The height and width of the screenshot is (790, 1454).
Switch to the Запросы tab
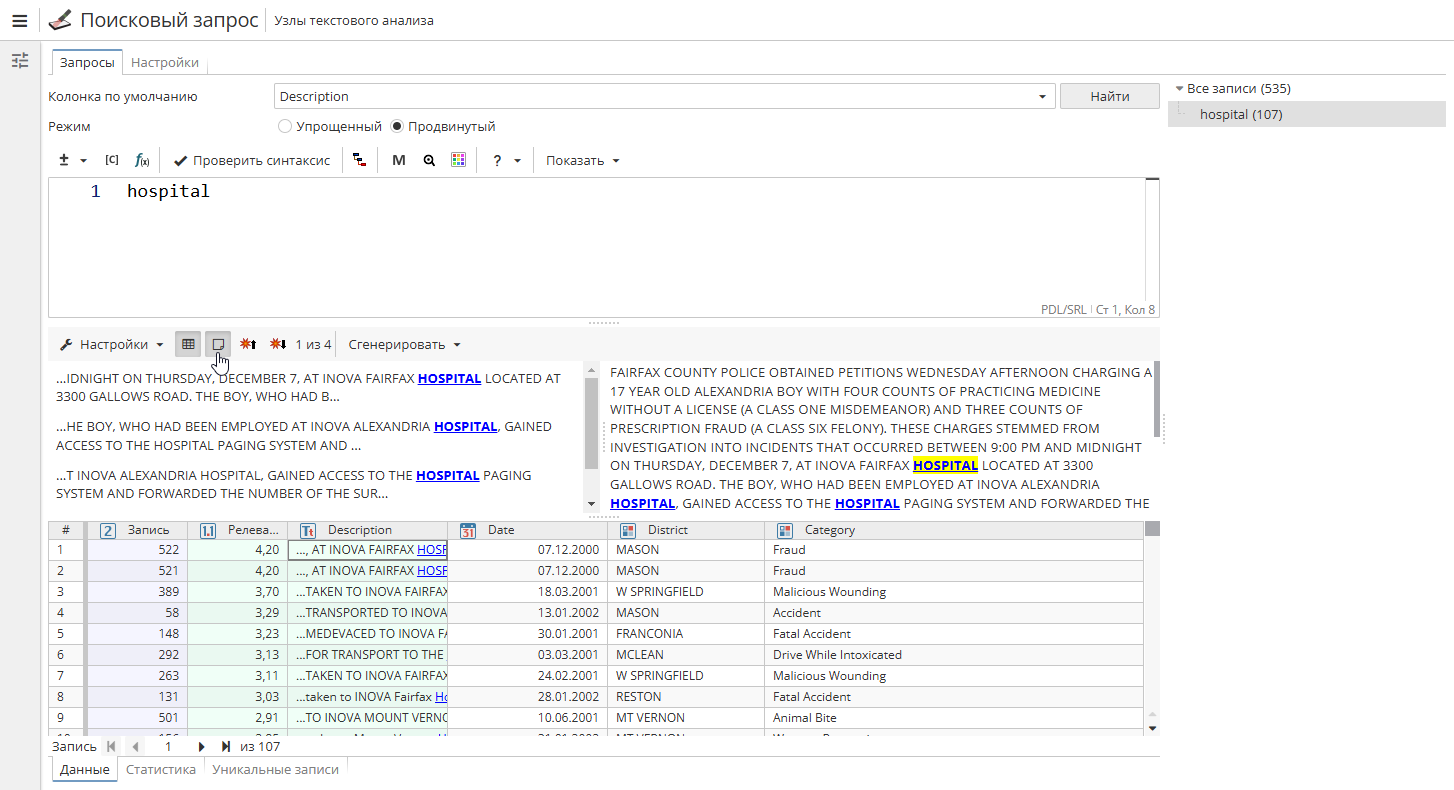click(x=87, y=62)
